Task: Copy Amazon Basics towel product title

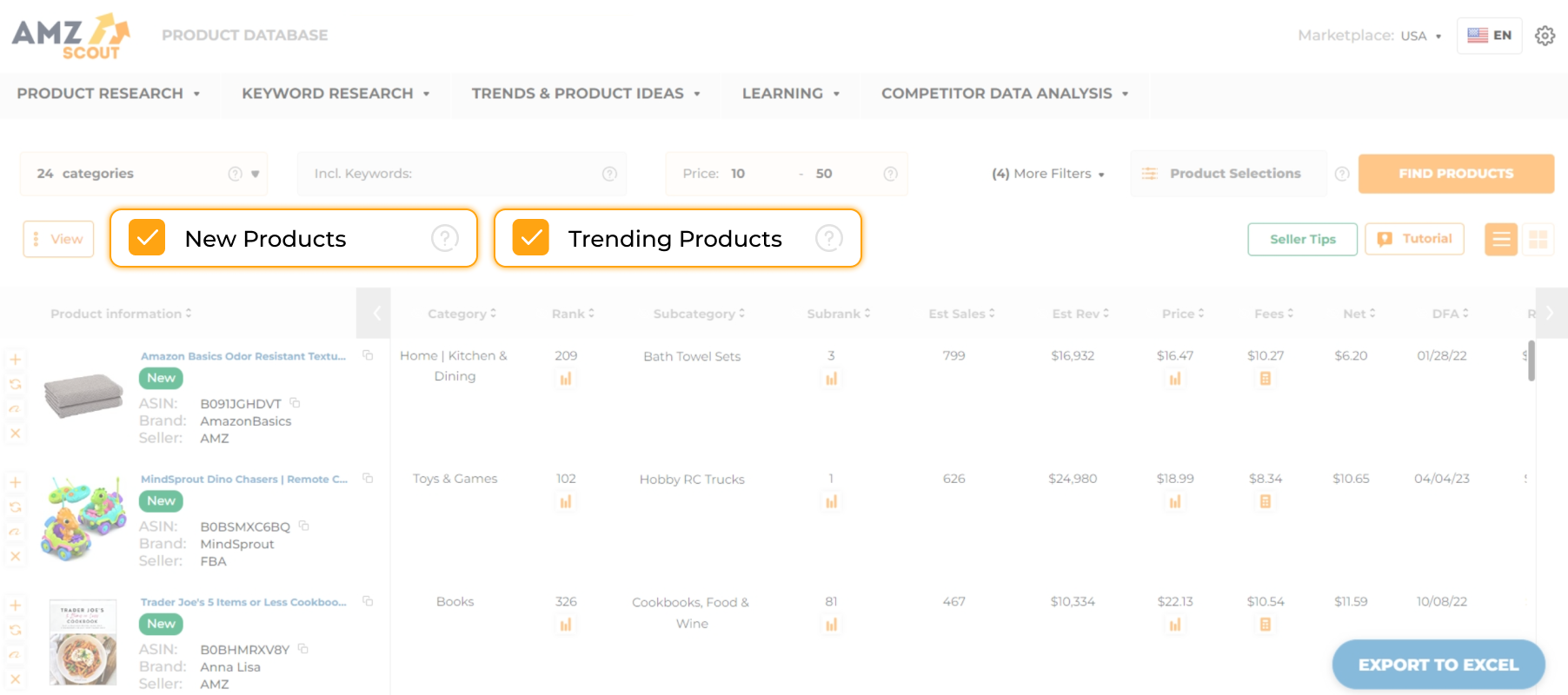Action: (x=368, y=355)
